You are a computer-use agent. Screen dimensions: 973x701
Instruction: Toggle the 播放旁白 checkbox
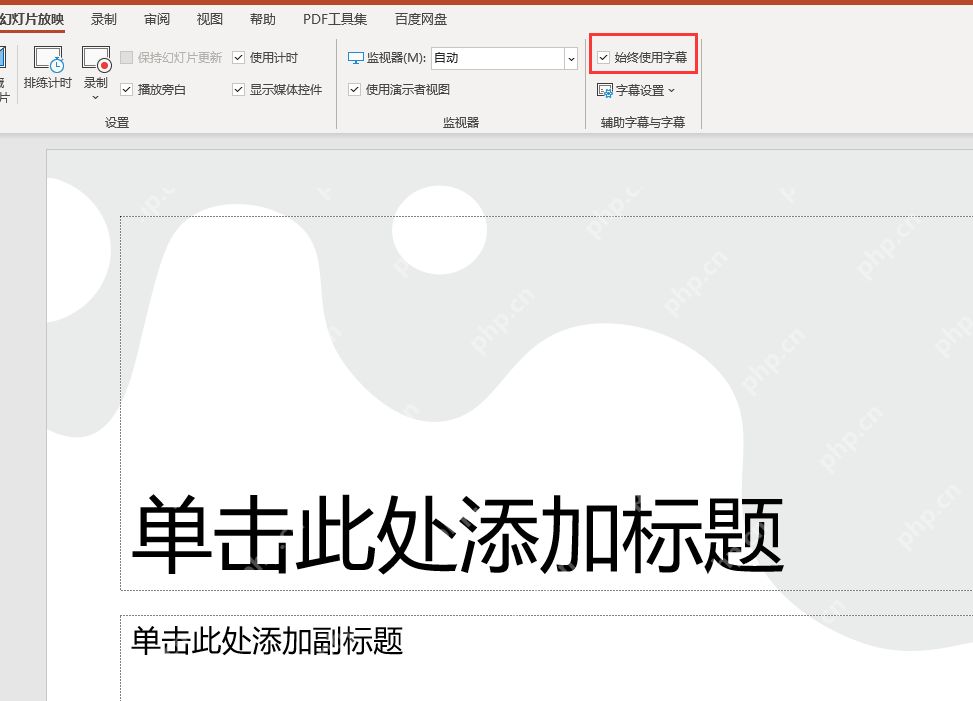pyautogui.click(x=127, y=90)
